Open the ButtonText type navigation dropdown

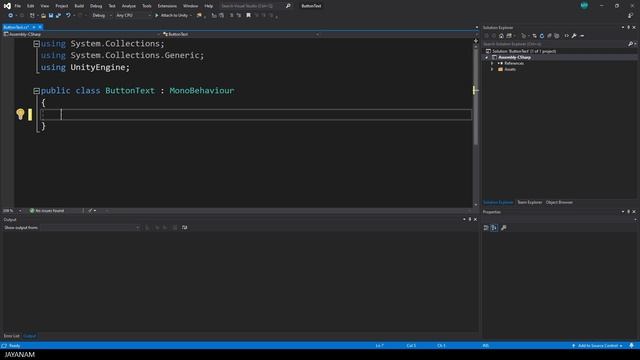241,34
